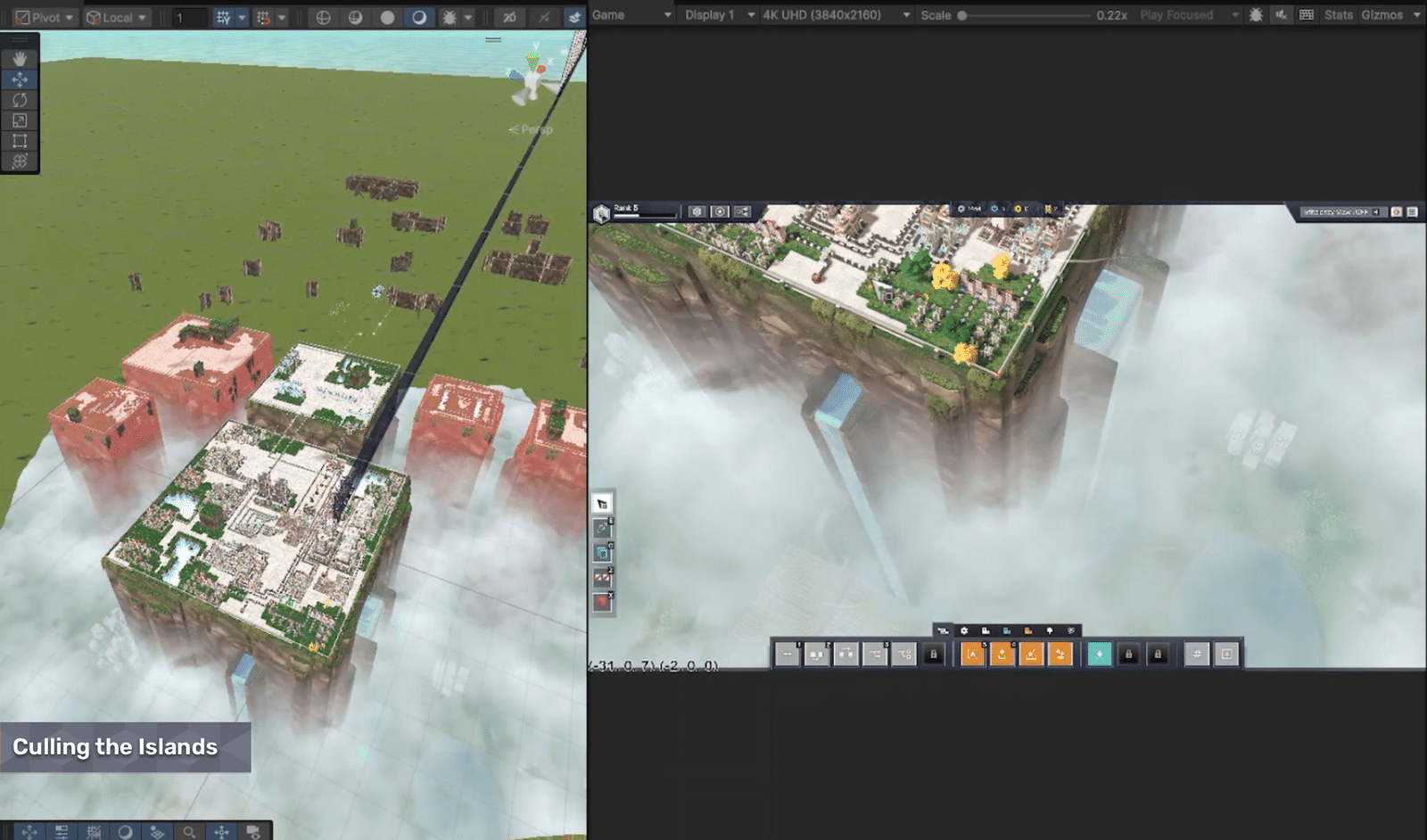Click the hash grid button in game toolbar
The width and height of the screenshot is (1427, 840).
coord(1197,655)
